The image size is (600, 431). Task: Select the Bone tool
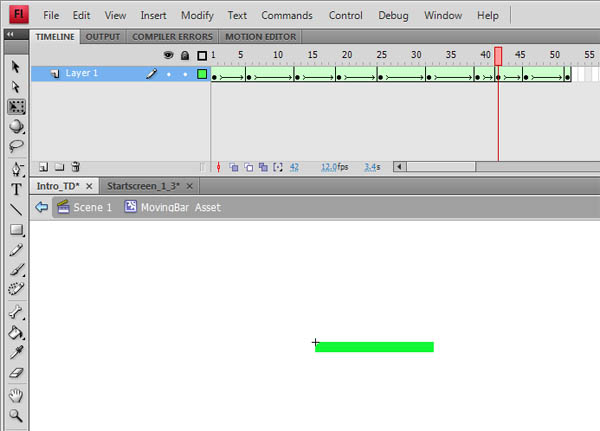click(16, 312)
